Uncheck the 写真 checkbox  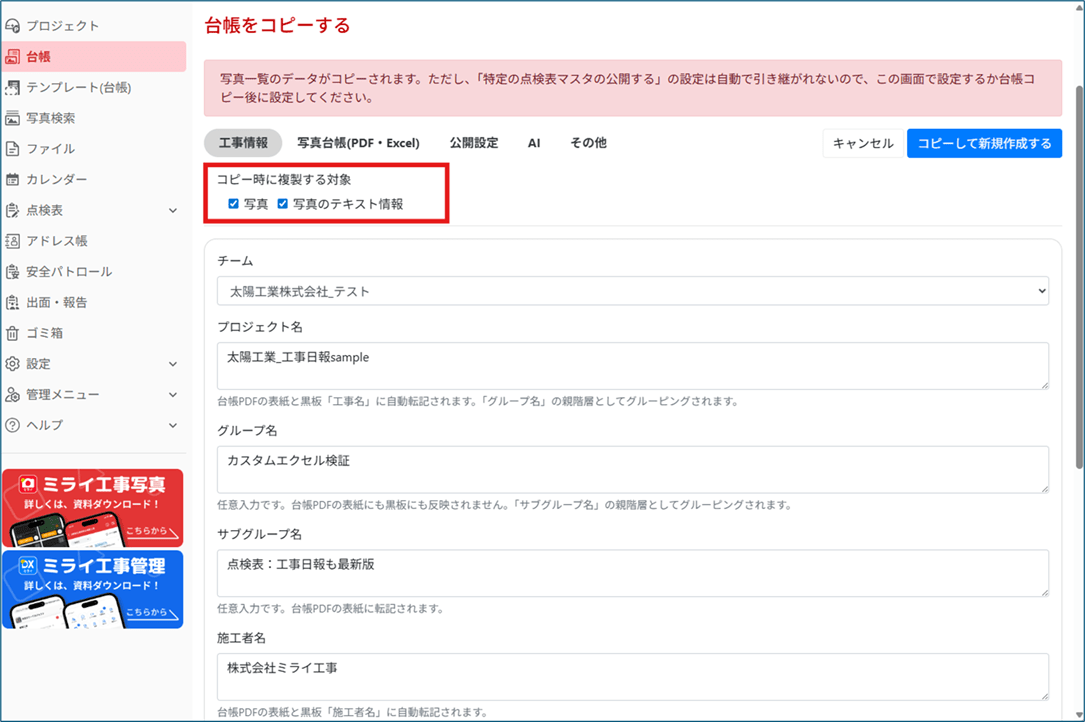233,204
